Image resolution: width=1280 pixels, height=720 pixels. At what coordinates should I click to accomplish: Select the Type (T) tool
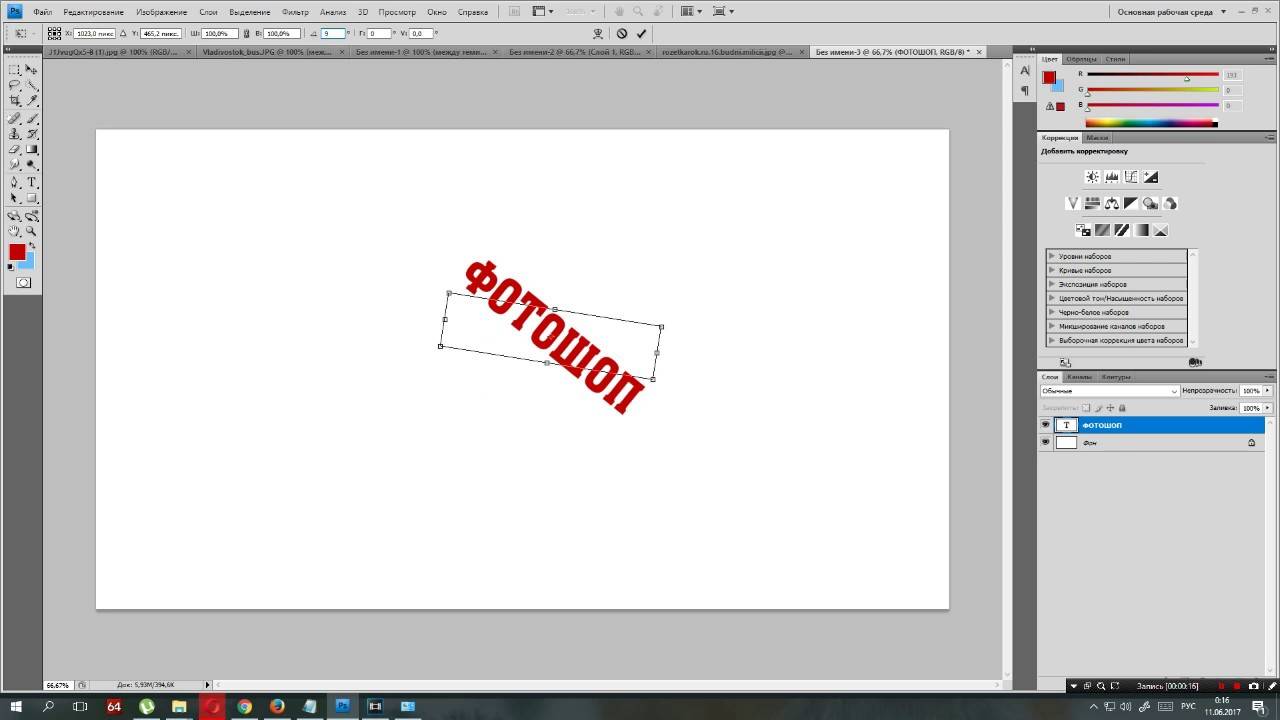coord(32,182)
